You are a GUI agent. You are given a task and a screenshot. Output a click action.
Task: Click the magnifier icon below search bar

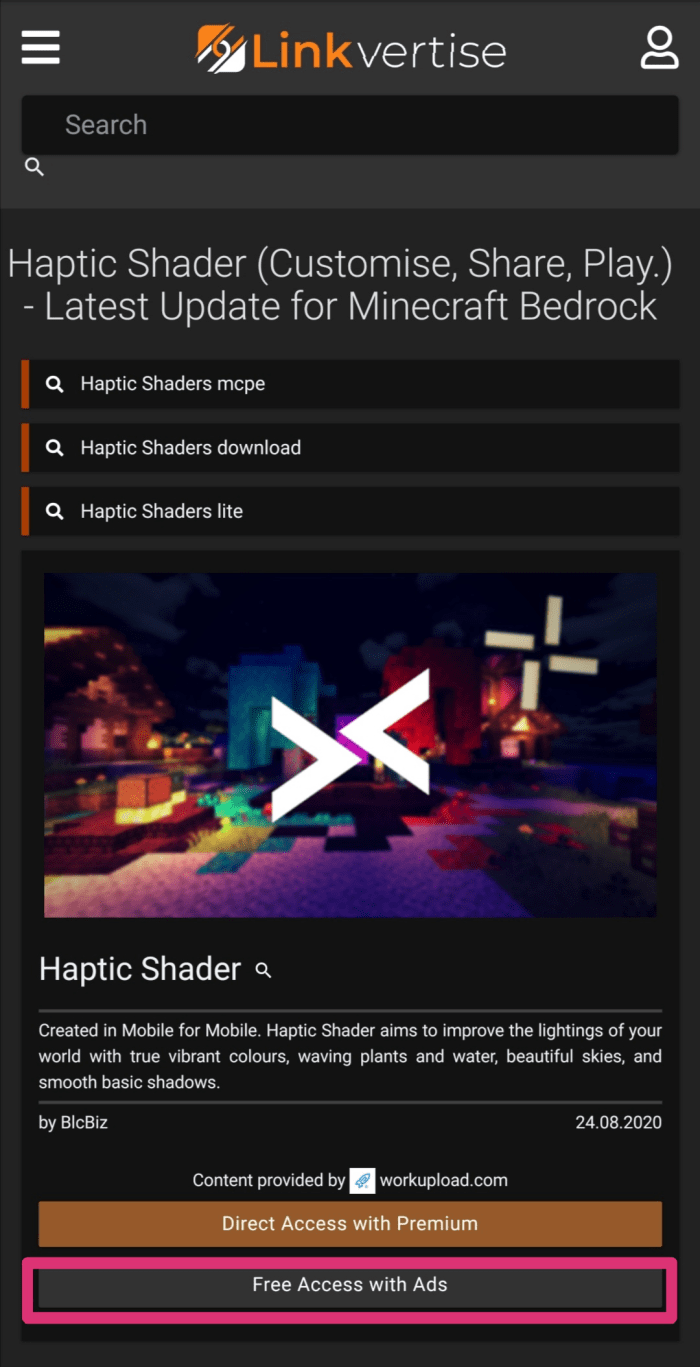coord(34,167)
